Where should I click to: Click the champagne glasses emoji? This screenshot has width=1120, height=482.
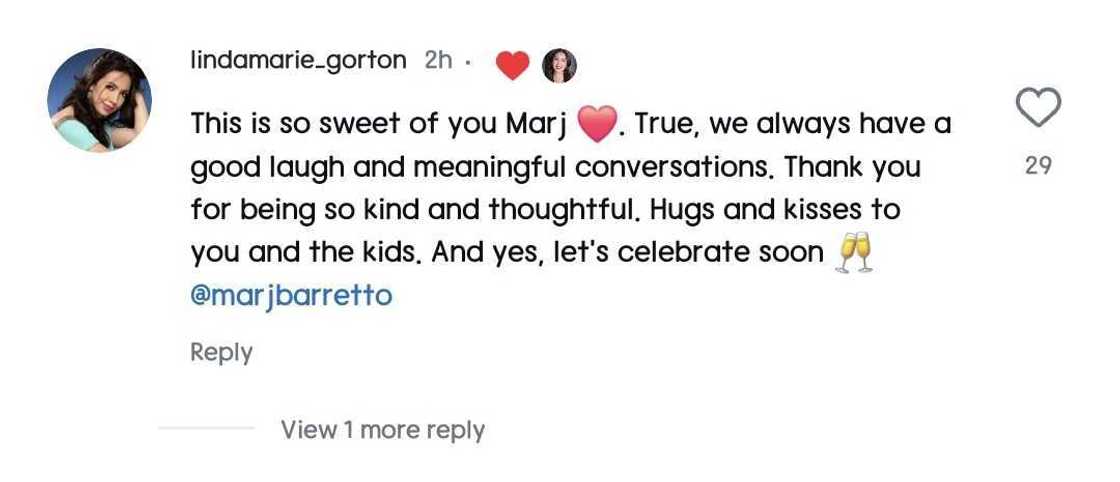coord(853,253)
